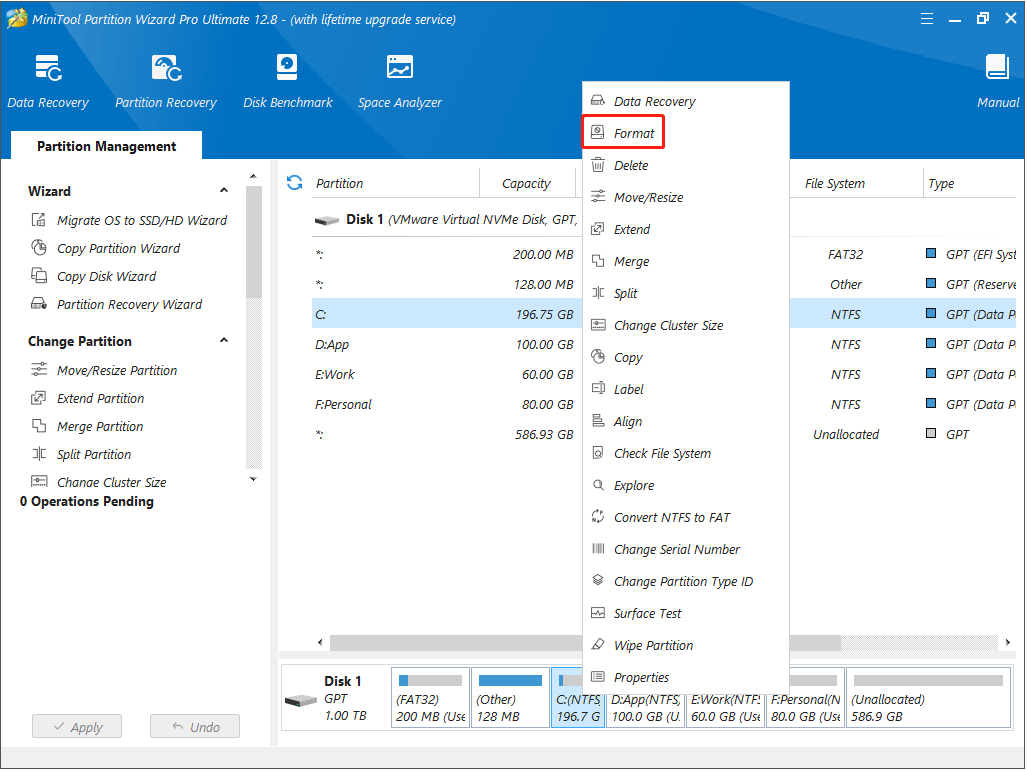Launch Partition Recovery Wizard in sidebar
Image resolution: width=1027 pixels, height=771 pixels.
click(117, 304)
